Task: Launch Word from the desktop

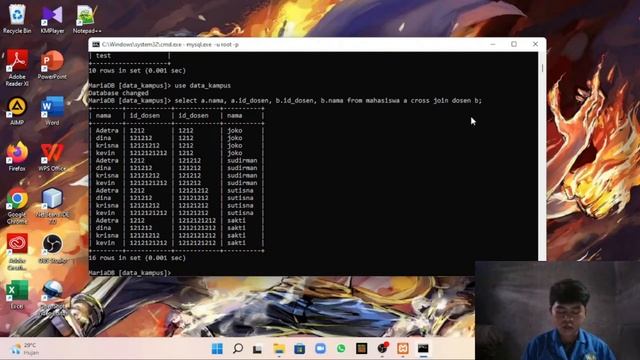Action: click(x=52, y=111)
